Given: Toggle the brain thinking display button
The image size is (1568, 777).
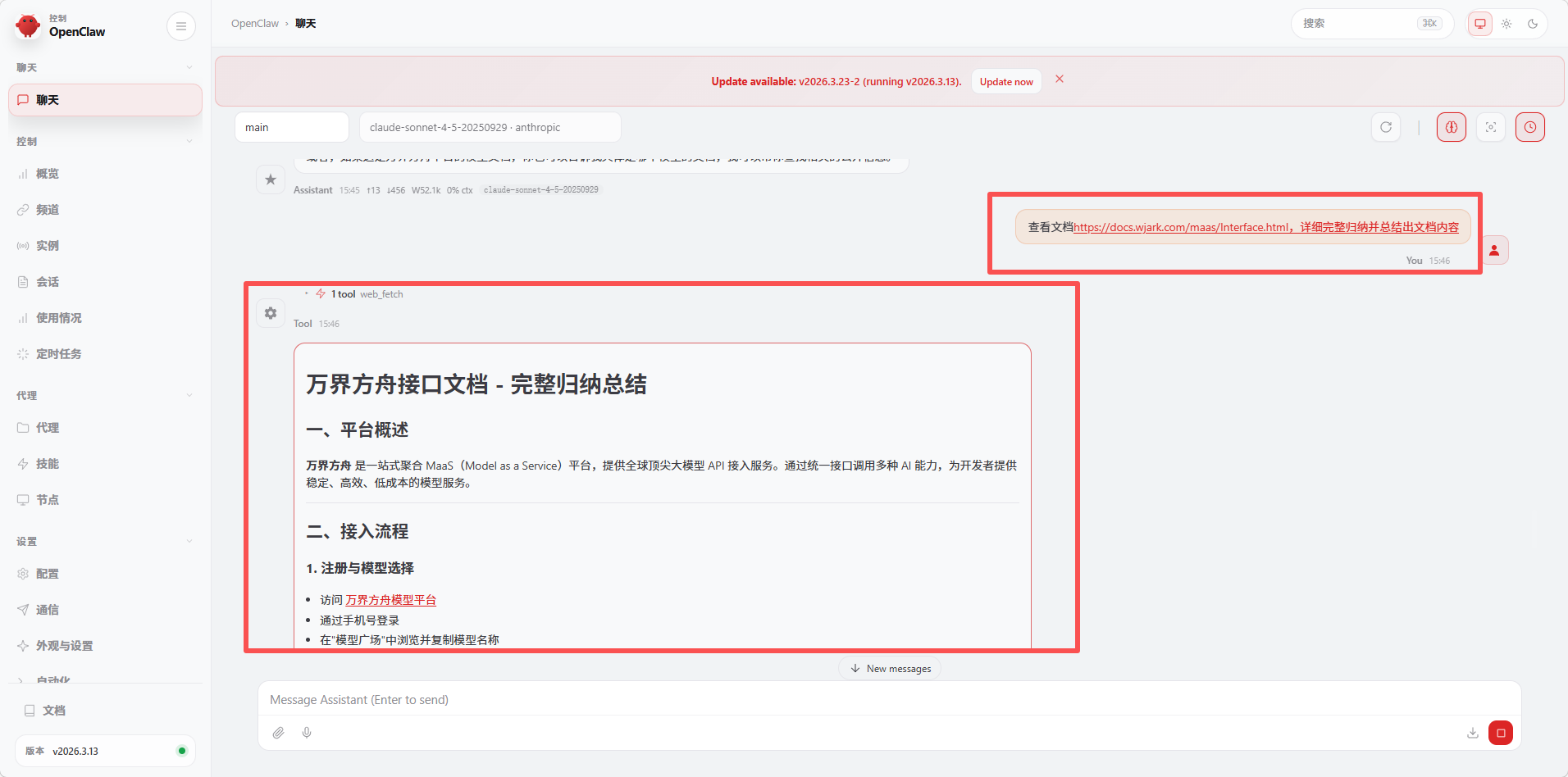Looking at the screenshot, I should click(x=1451, y=127).
